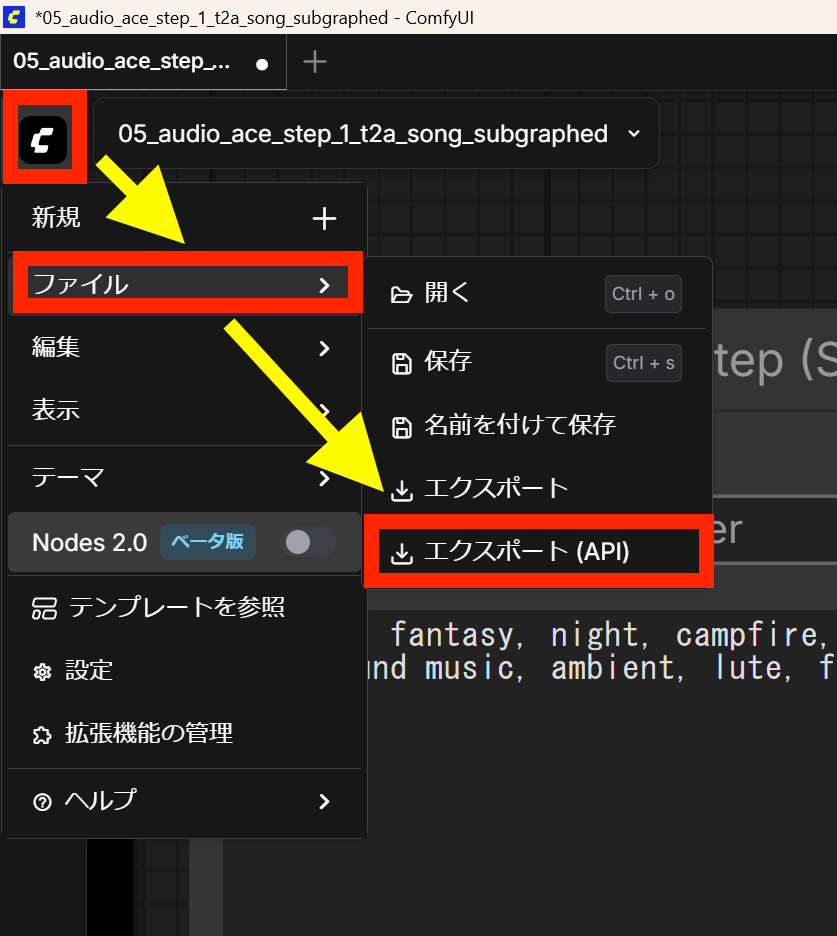Open a new workflow tab with plus
837x936 pixels.
[x=315, y=62]
